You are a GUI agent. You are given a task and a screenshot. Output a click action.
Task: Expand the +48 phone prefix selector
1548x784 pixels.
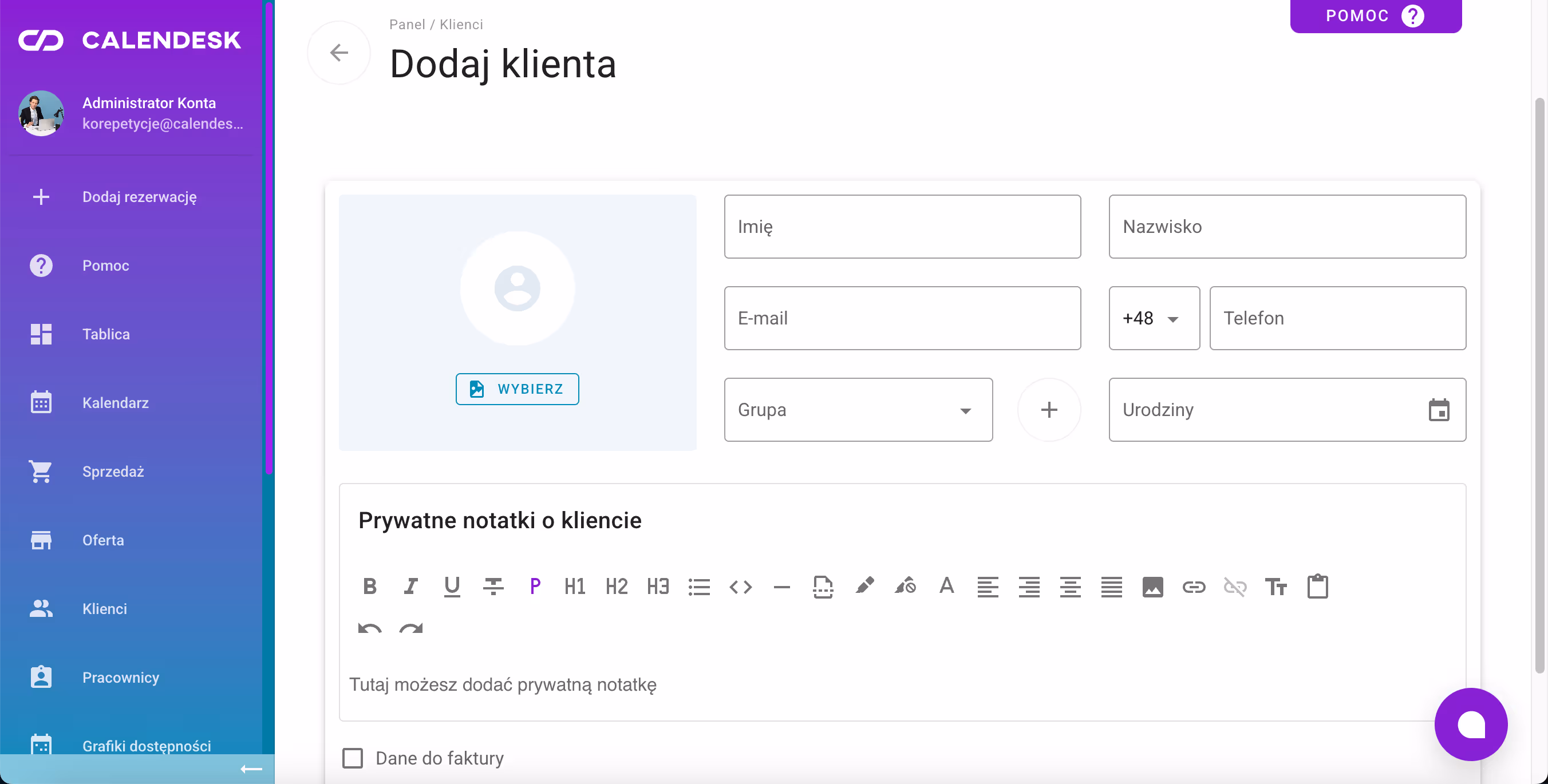[1154, 318]
